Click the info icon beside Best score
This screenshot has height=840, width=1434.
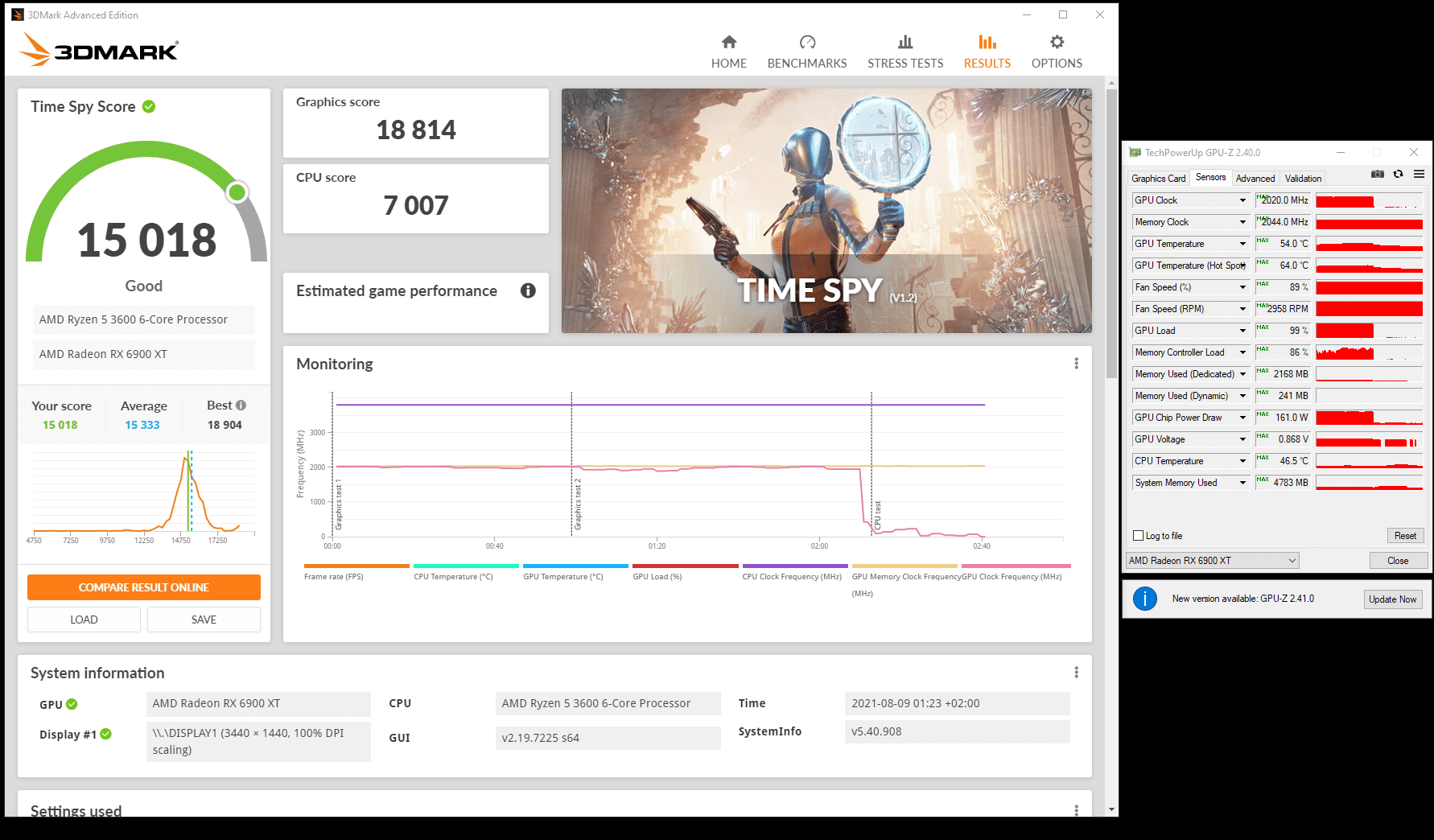pos(241,406)
